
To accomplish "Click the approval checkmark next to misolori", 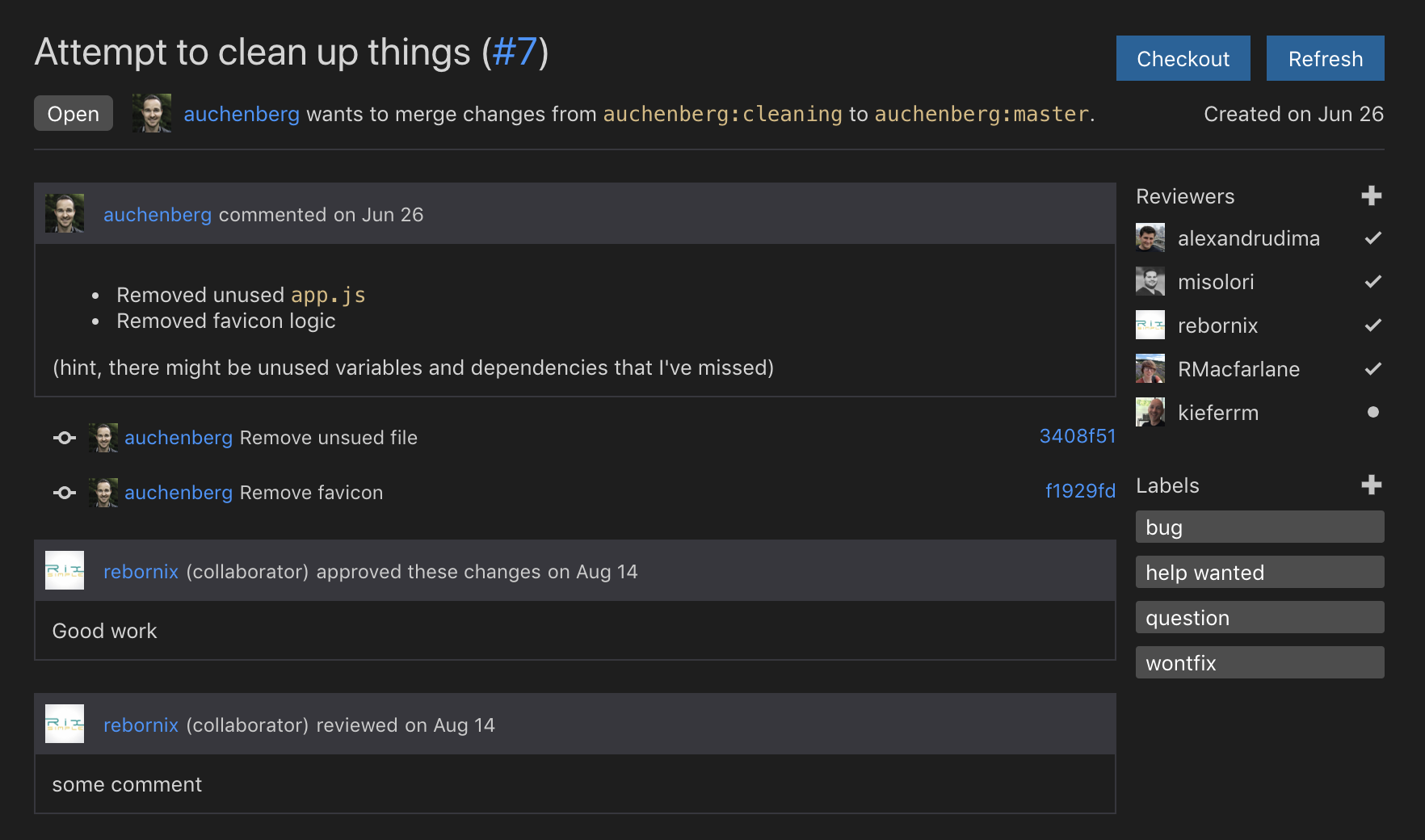I will coord(1372,281).
